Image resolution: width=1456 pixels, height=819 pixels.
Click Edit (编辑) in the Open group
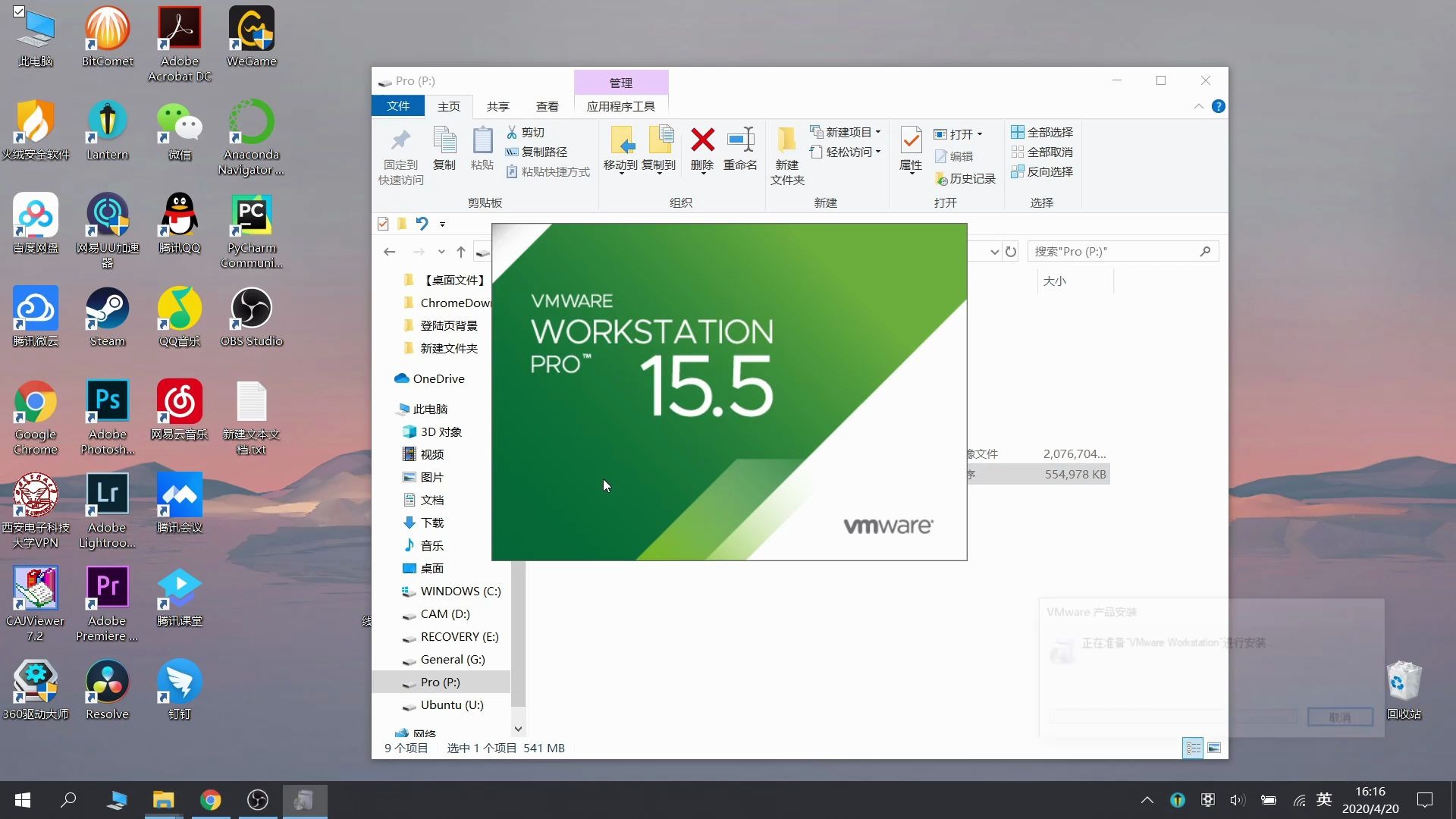(954, 156)
